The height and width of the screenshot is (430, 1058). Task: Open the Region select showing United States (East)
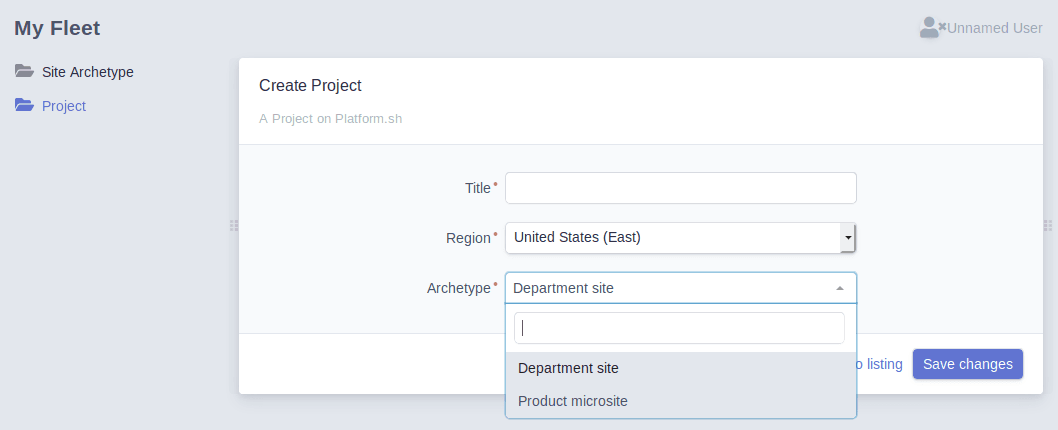(681, 238)
